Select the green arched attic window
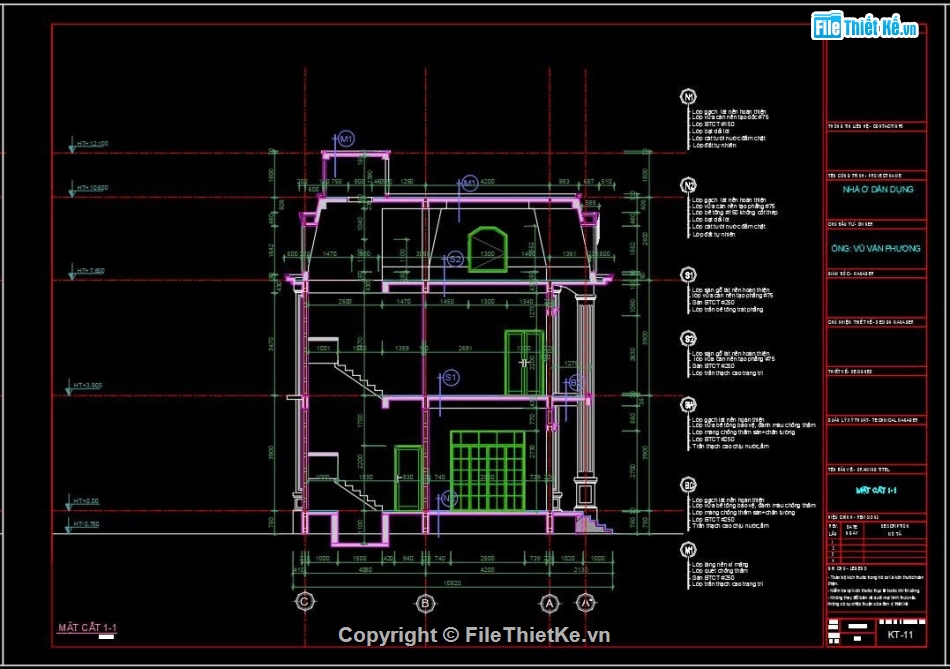The width and height of the screenshot is (950, 669). [486, 246]
